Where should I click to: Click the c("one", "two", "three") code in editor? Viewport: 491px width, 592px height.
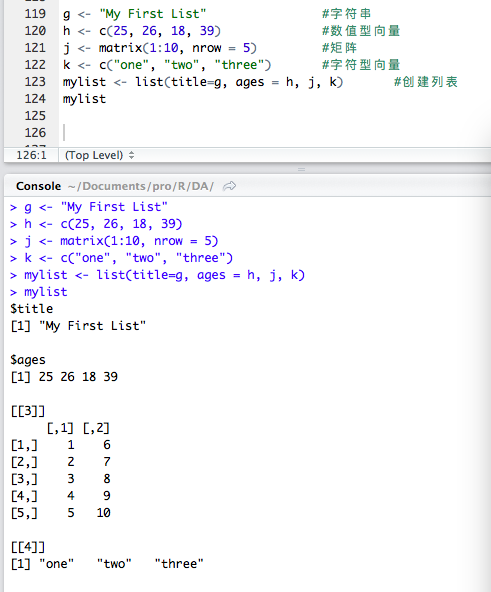(x=185, y=65)
